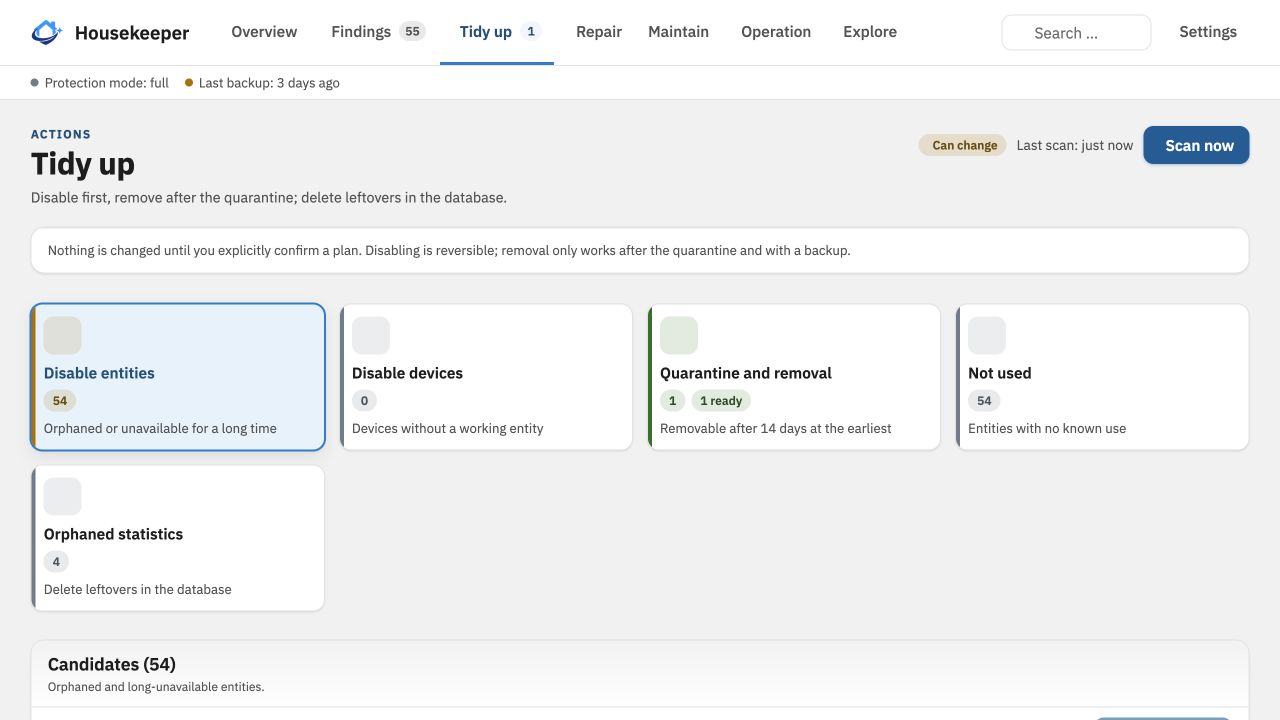1280x720 pixels.
Task: Click the "Last scan: just now" text
Action: 1075,145
